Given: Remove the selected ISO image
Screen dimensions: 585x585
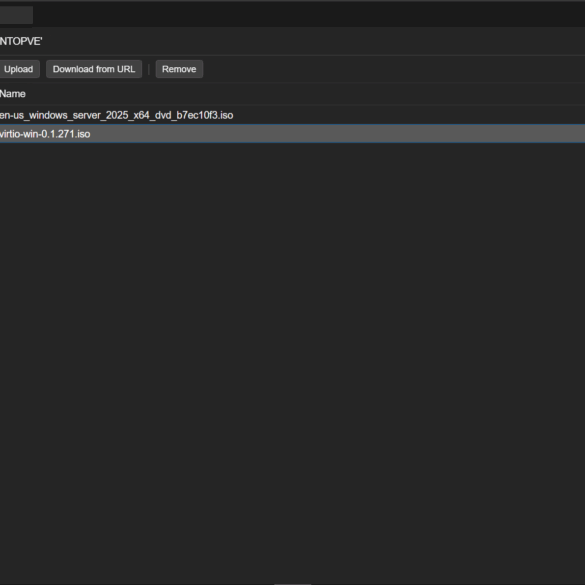Looking at the screenshot, I should (179, 69).
